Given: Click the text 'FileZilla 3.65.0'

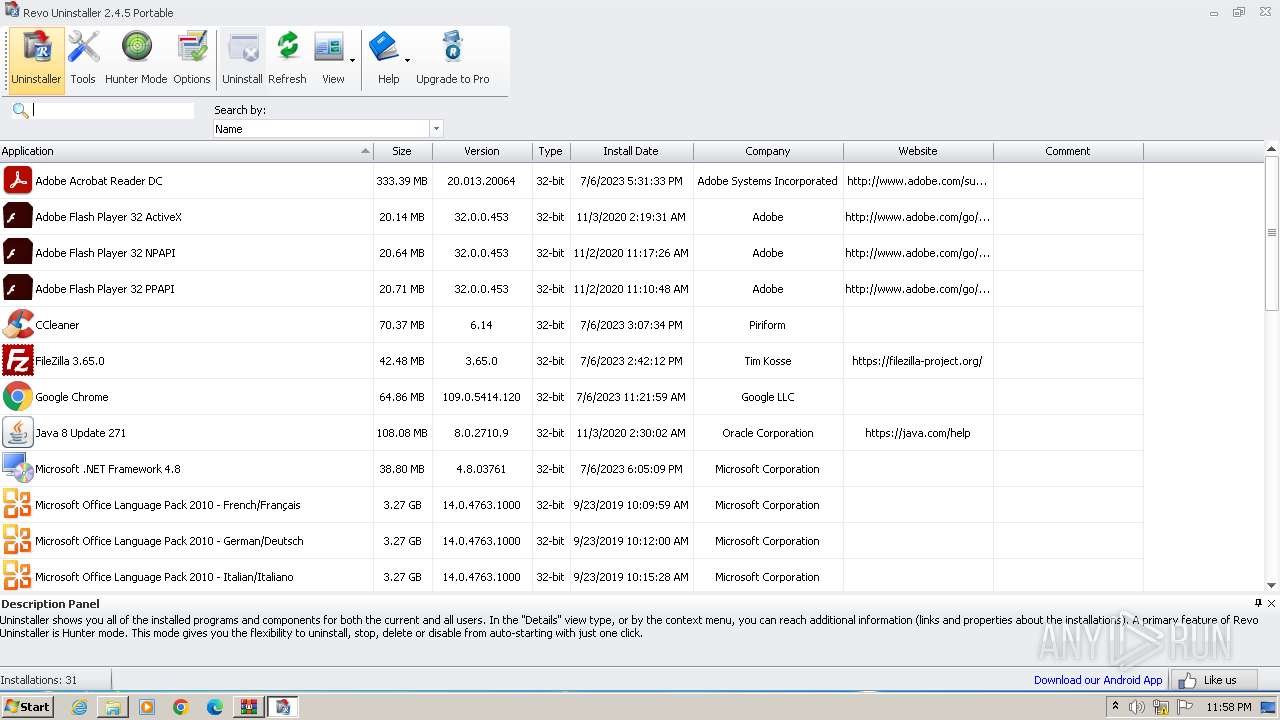Looking at the screenshot, I should 70,361.
